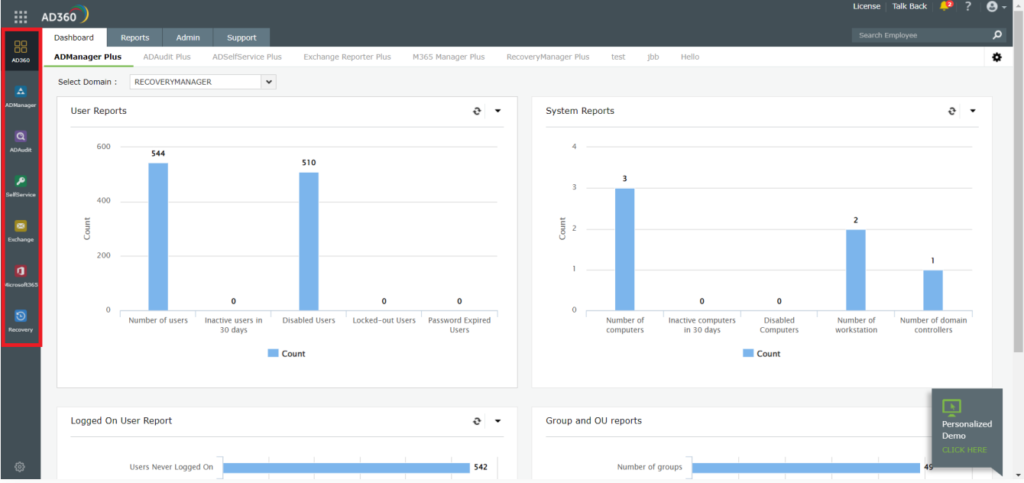This screenshot has width=1024, height=483.
Task: Click the 'Inactive users in 30 days' label
Action: pos(233,325)
